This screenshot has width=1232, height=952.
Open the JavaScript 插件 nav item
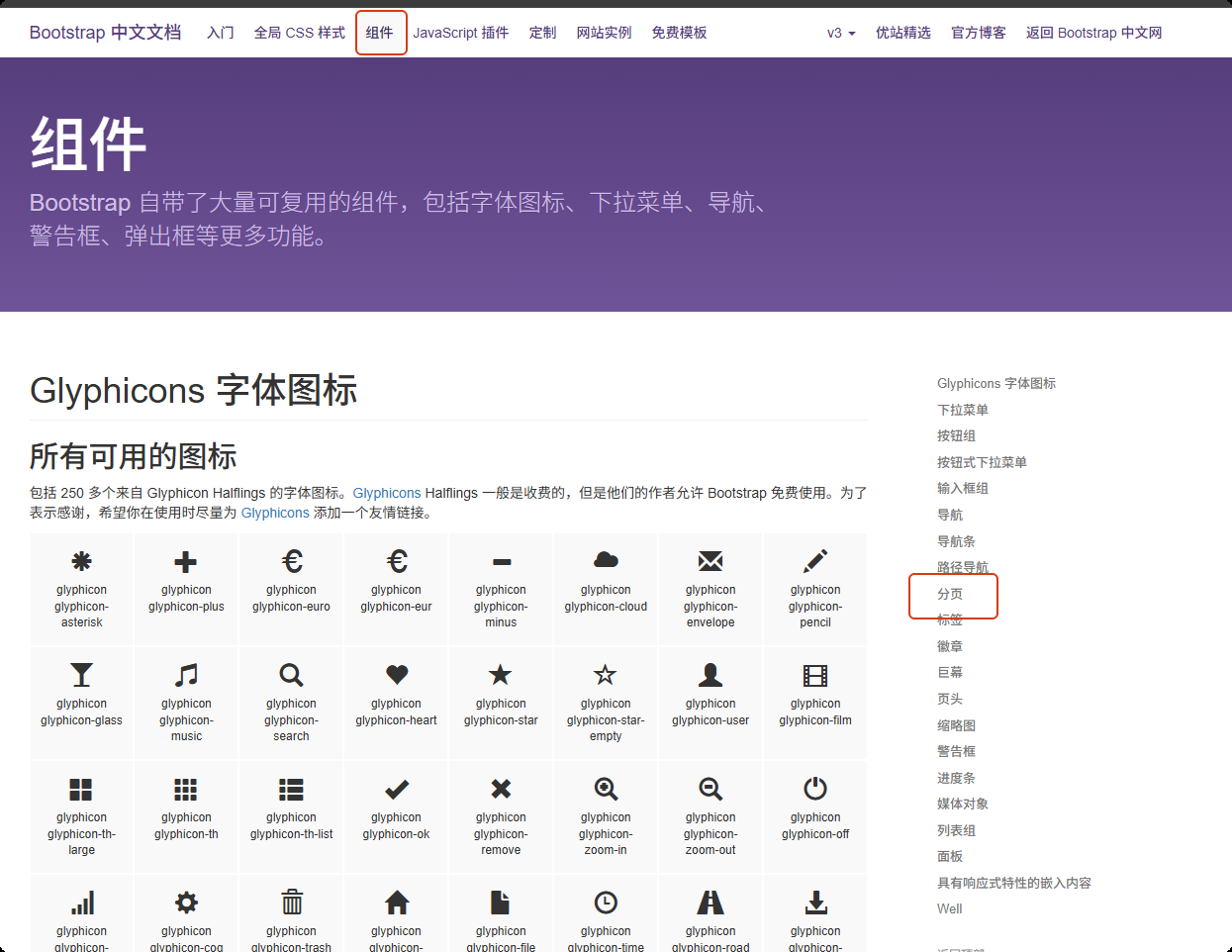coord(461,33)
